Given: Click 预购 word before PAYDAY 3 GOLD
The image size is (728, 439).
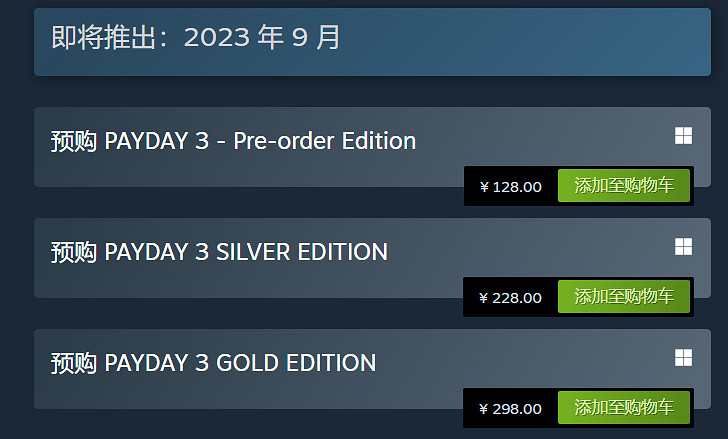Looking at the screenshot, I should click(73, 363).
